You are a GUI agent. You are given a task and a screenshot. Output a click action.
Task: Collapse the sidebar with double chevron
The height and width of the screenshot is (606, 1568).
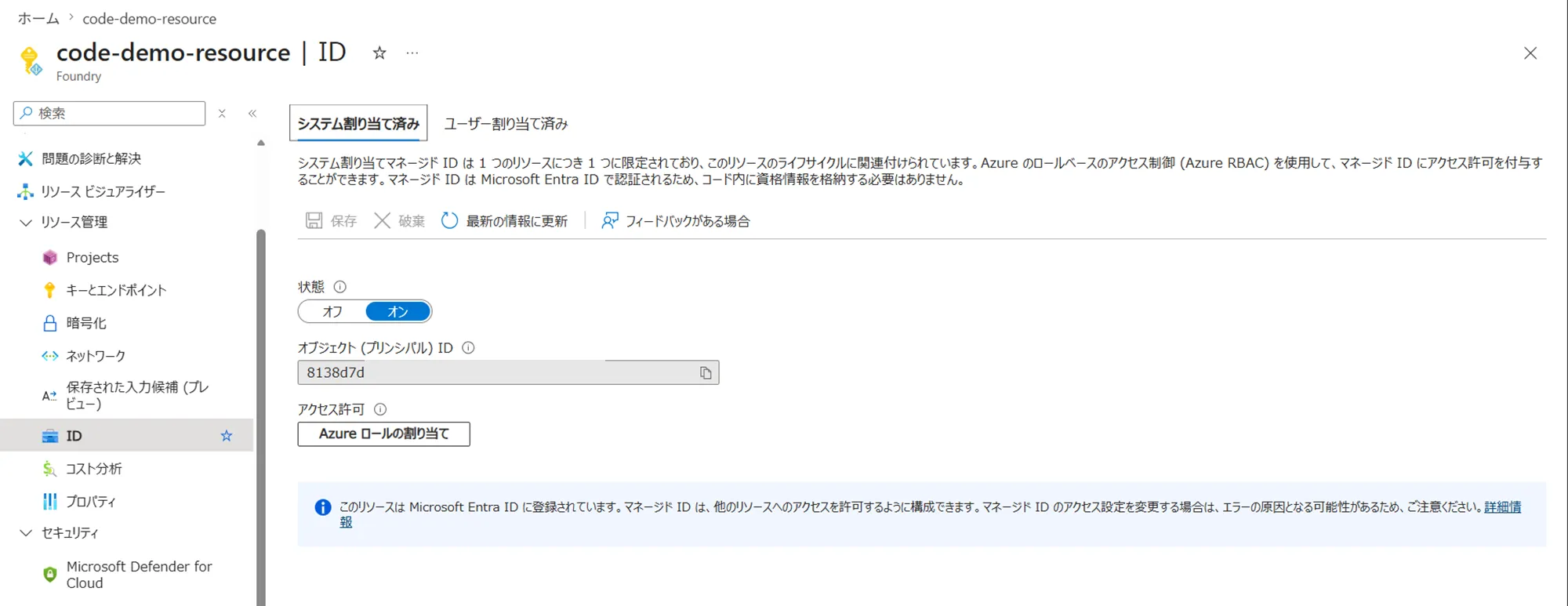tap(252, 114)
